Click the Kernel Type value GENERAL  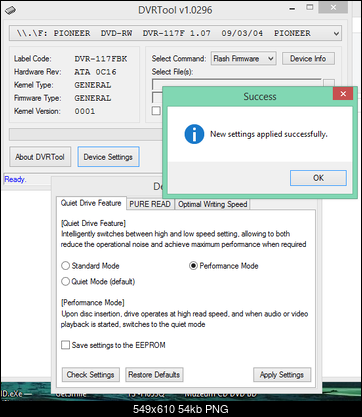point(93,85)
